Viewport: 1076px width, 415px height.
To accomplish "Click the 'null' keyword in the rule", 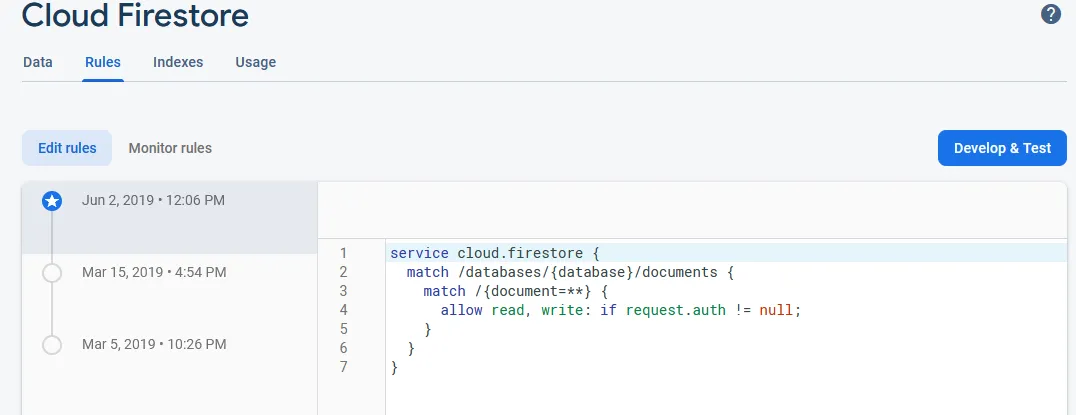I will click(x=776, y=310).
